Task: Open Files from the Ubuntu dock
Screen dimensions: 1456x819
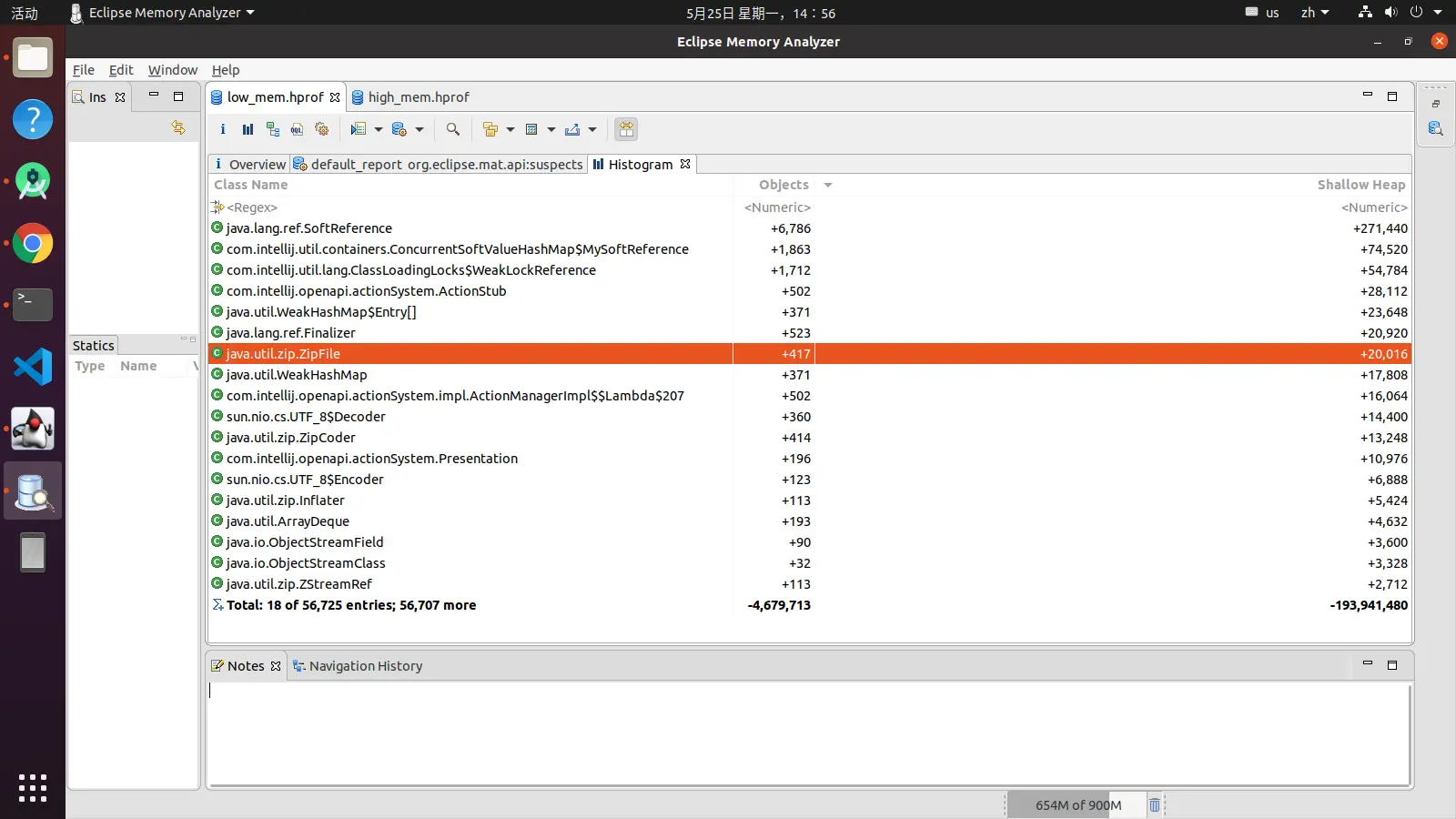Action: click(x=33, y=57)
